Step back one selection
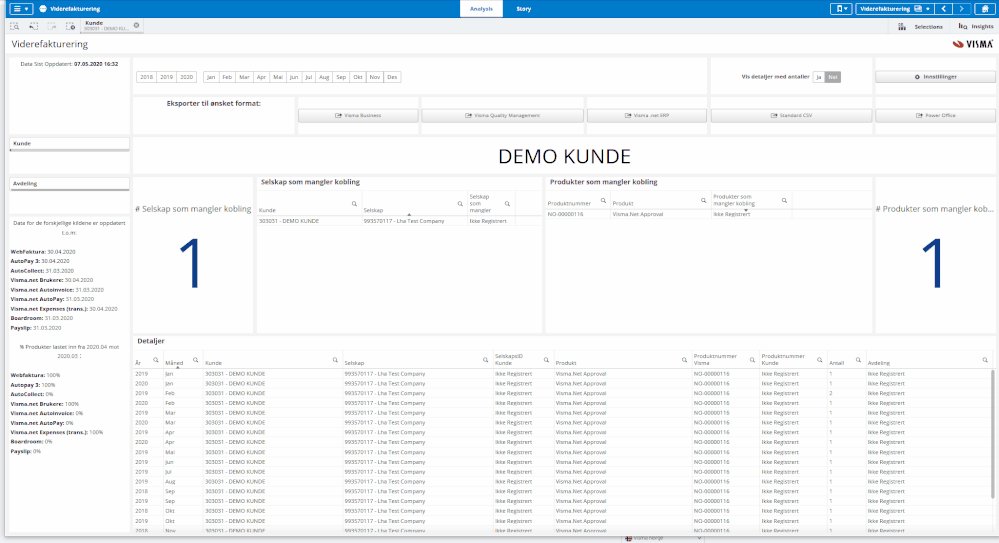This screenshot has width=999, height=543. point(33,25)
